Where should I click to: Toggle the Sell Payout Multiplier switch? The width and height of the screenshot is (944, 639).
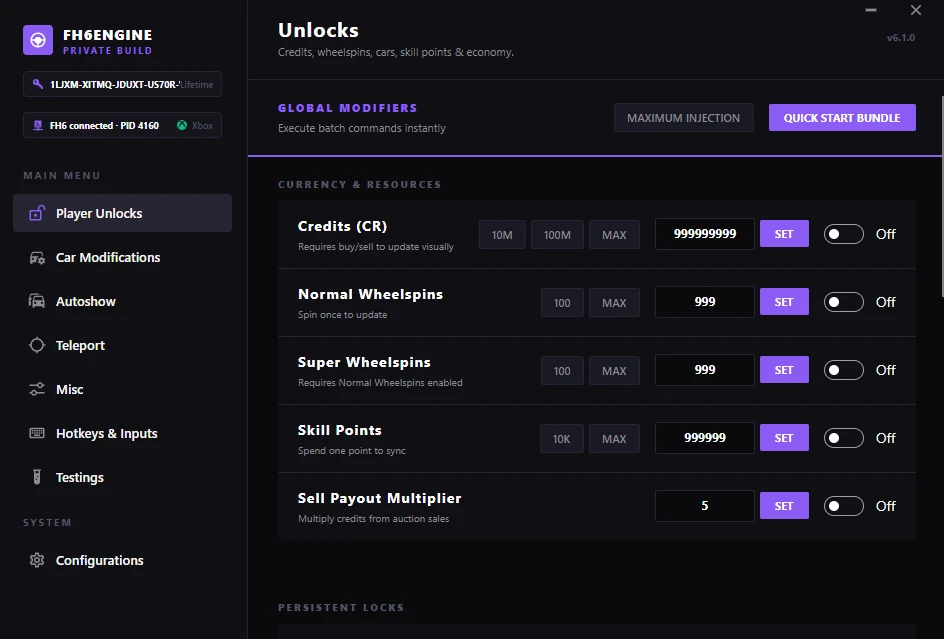(843, 506)
